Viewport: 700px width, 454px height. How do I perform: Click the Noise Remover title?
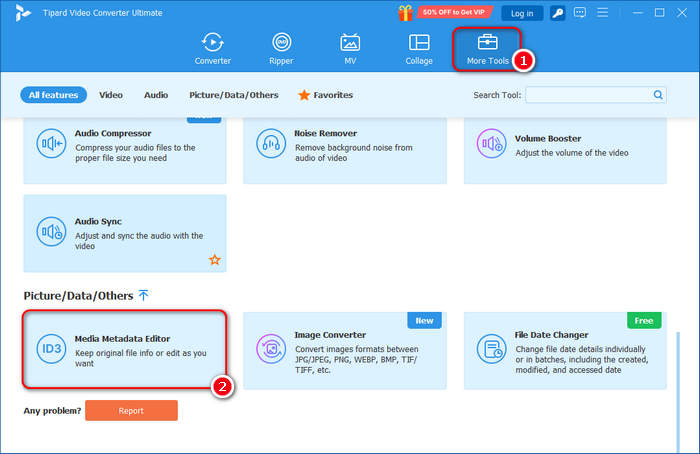tap(325, 133)
